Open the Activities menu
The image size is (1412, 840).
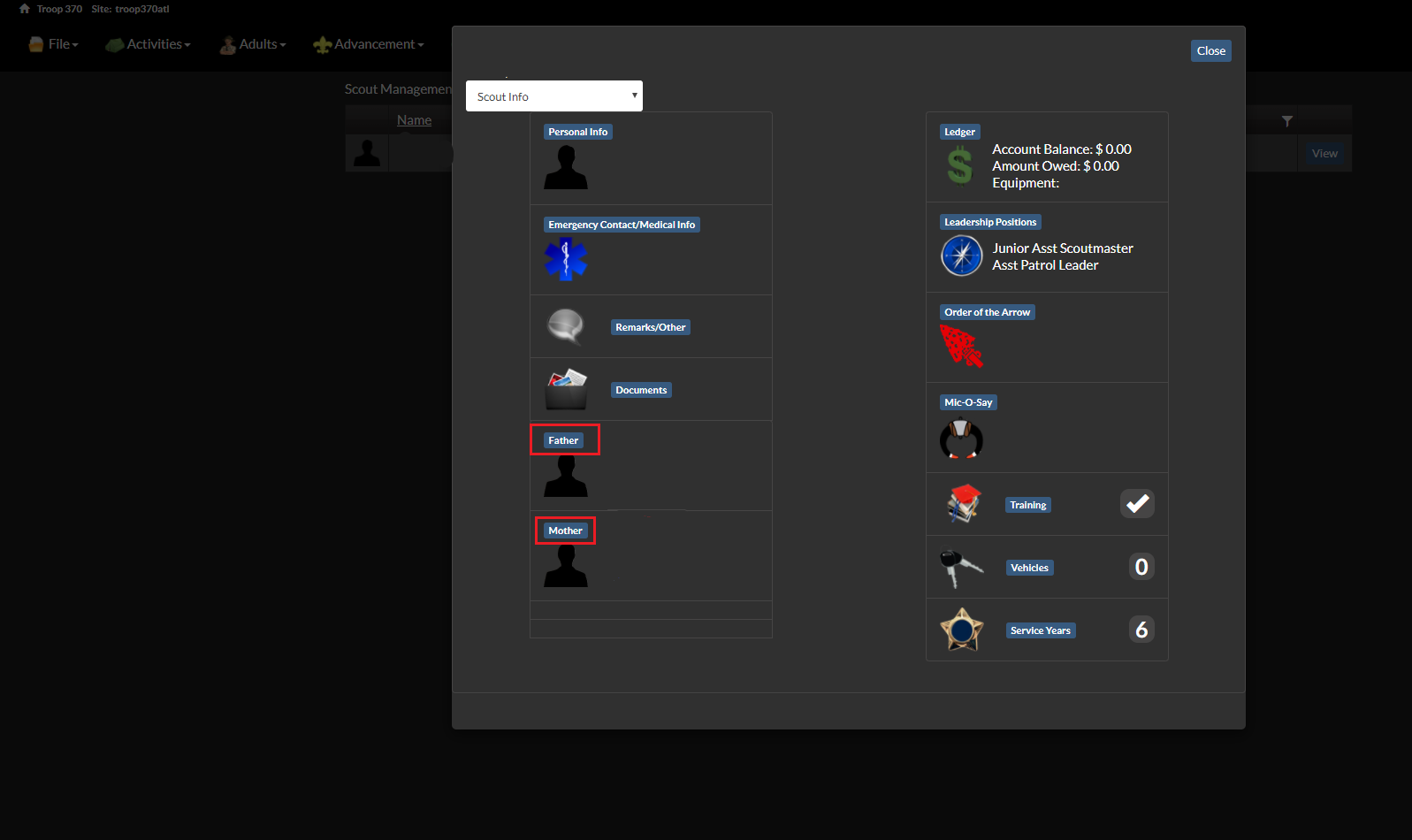pos(149,44)
